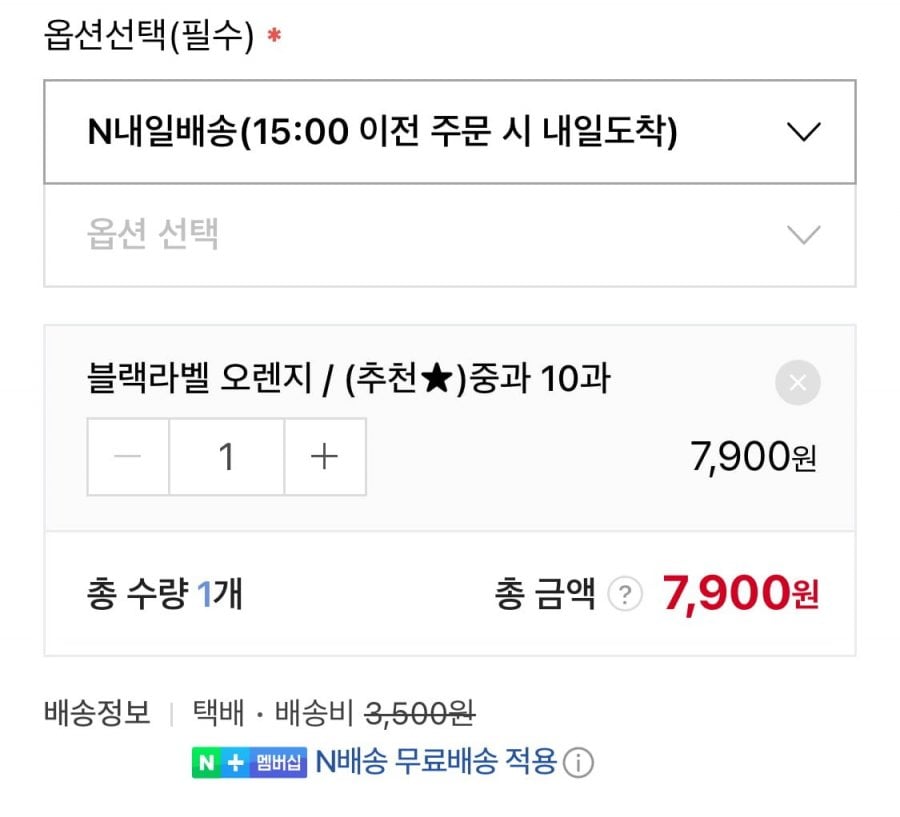Click the item price 7,900원 in the option row
The image size is (900, 817).
(x=754, y=458)
